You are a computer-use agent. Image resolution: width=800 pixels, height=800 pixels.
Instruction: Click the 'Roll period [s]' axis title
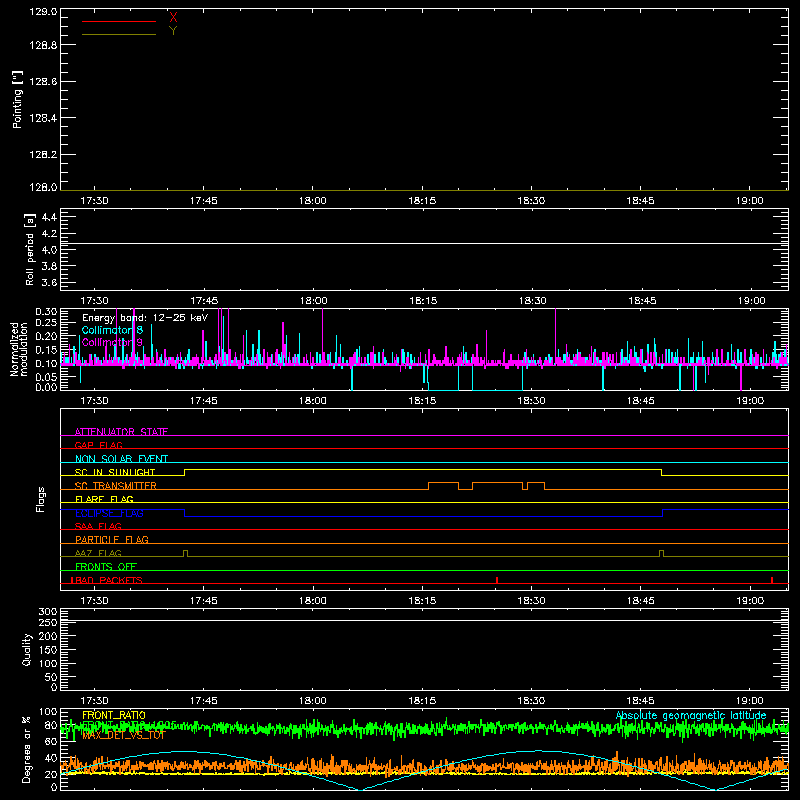pyautogui.click(x=30, y=249)
